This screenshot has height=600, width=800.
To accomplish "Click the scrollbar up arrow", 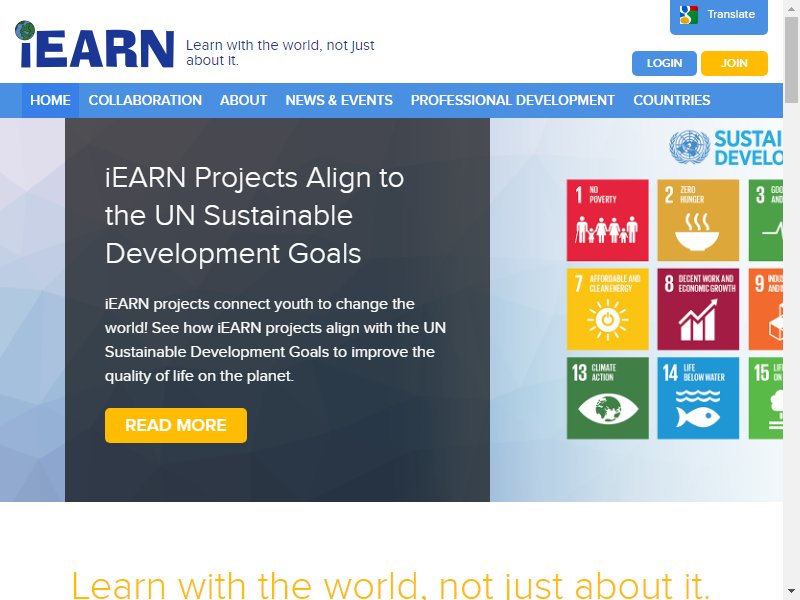I will (792, 7).
